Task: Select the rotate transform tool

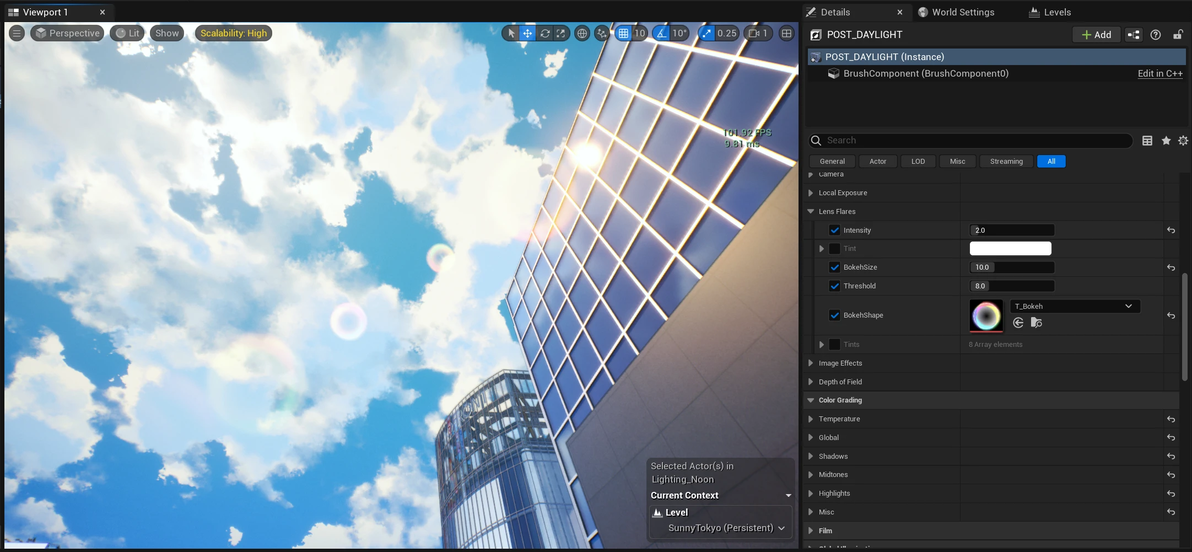Action: [544, 33]
